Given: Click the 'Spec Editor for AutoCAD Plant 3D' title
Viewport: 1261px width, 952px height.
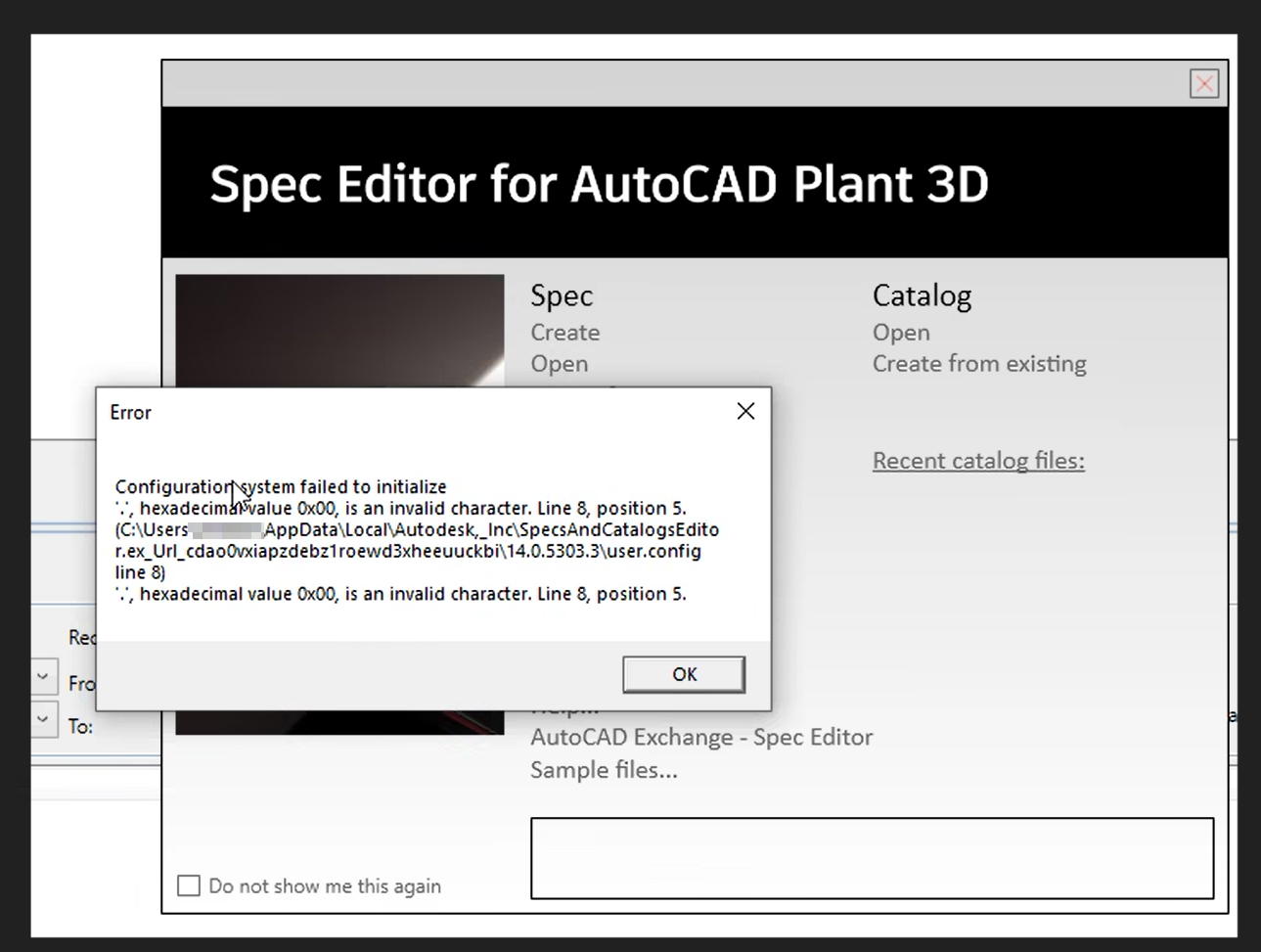Looking at the screenshot, I should [x=599, y=183].
